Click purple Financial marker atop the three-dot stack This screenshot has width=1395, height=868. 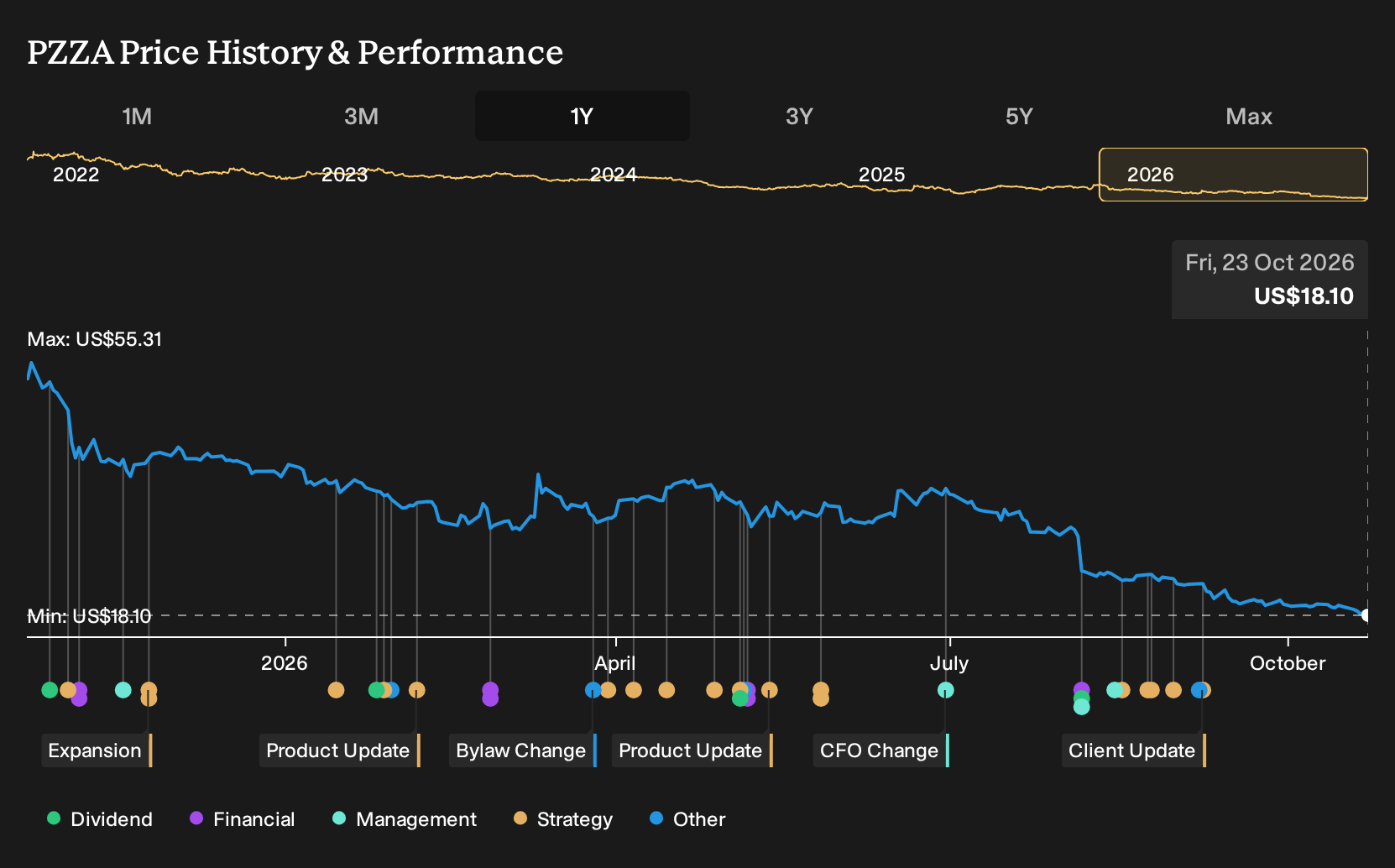[1082, 690]
